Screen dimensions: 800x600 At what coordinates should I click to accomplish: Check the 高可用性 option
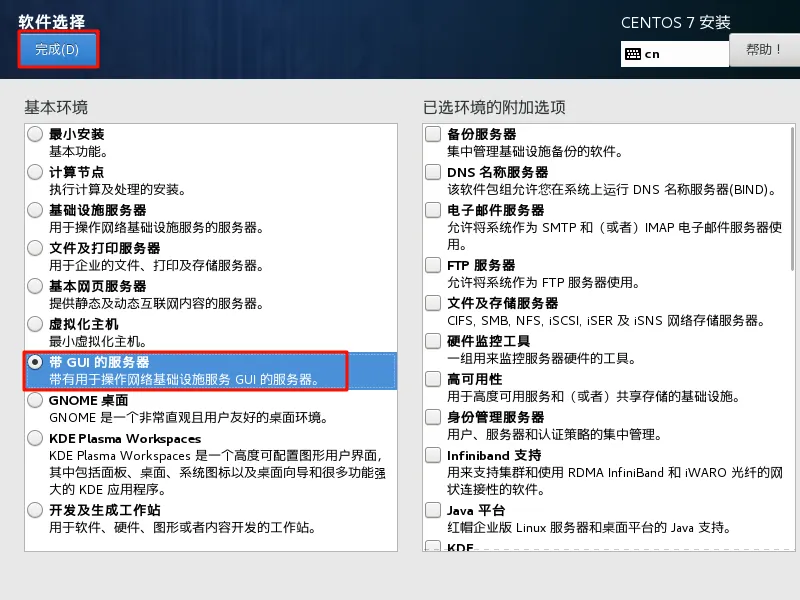[433, 379]
